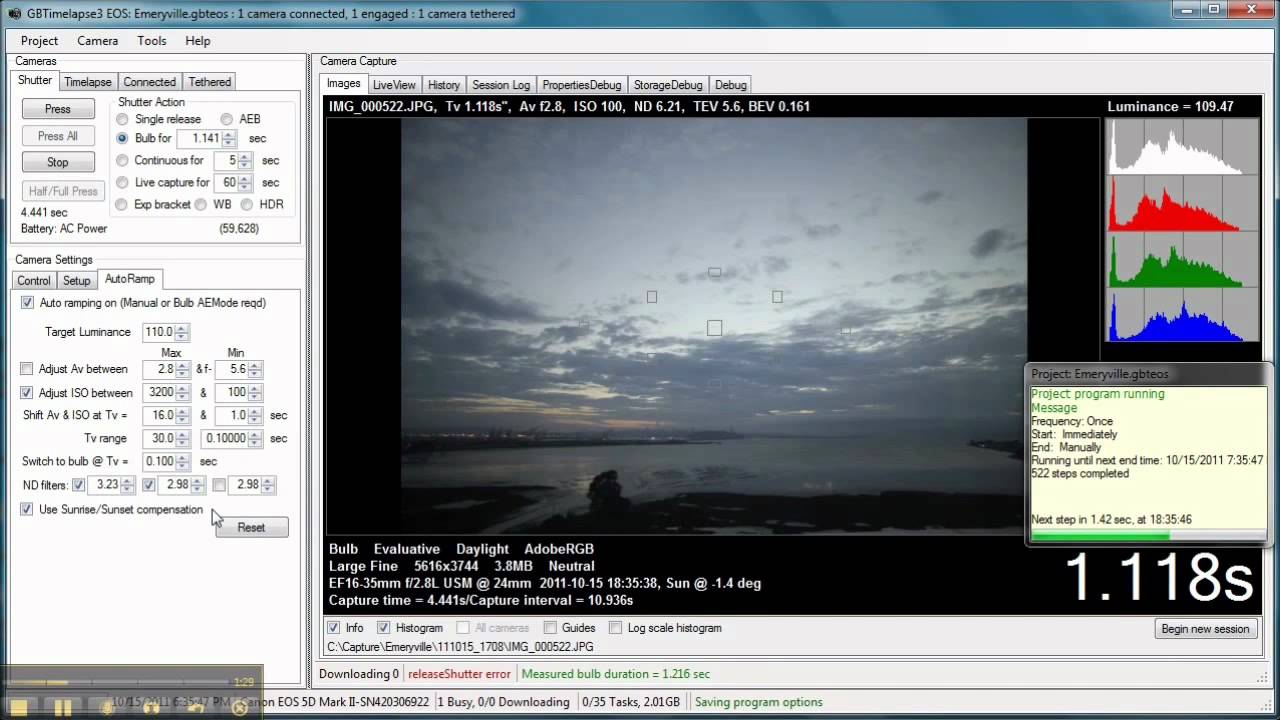Click the GBTimelapse app icon in title bar
Screen dimensions: 1280x720
(12, 14)
